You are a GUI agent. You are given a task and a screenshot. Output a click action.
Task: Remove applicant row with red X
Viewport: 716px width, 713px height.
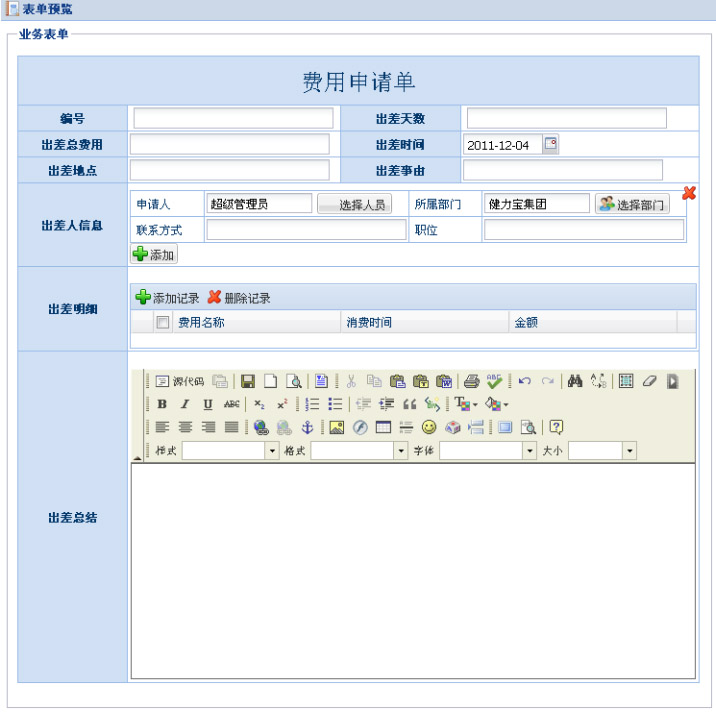pos(689,193)
